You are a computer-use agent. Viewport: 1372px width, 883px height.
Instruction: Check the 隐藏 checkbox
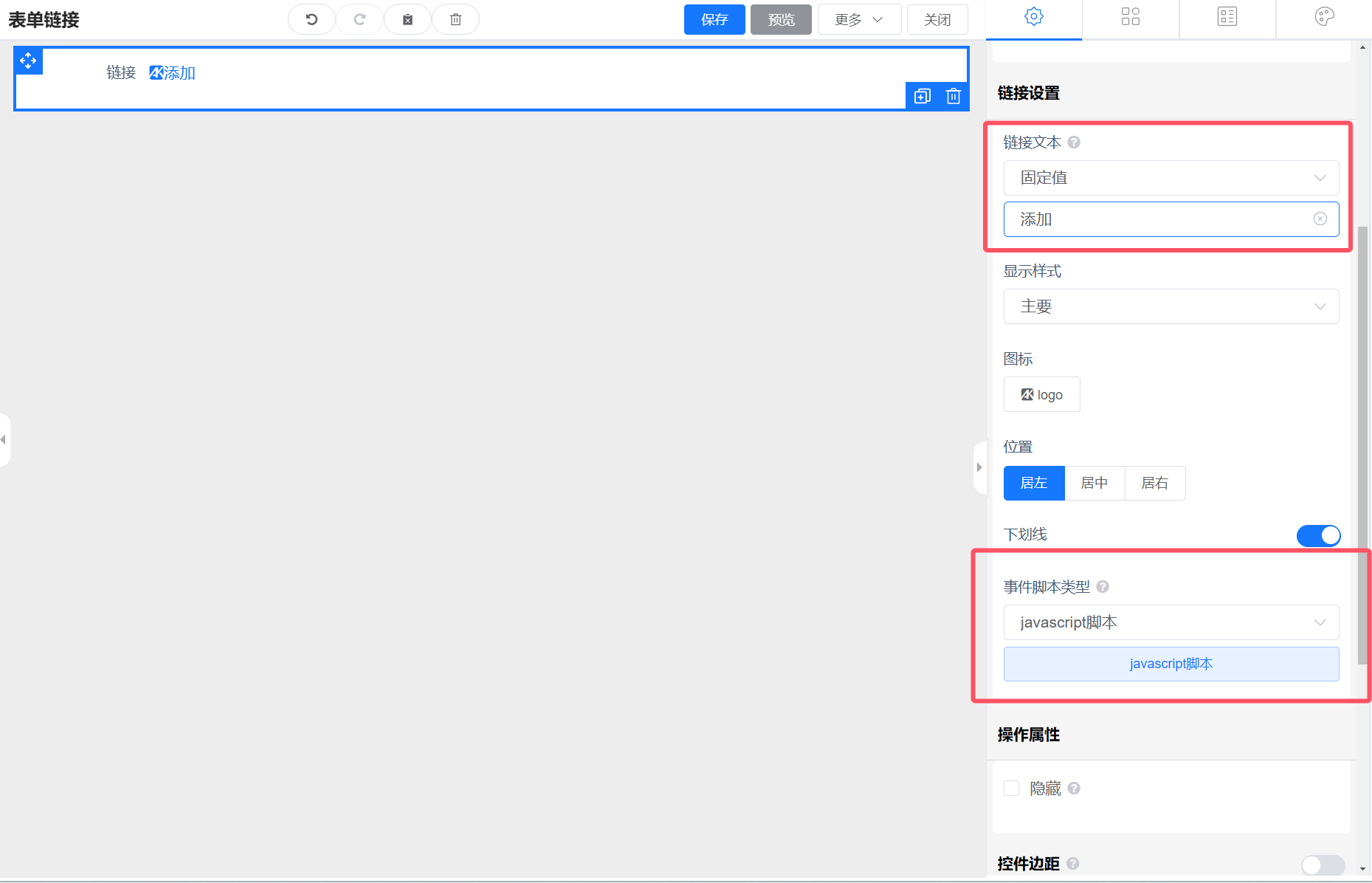pos(1011,788)
